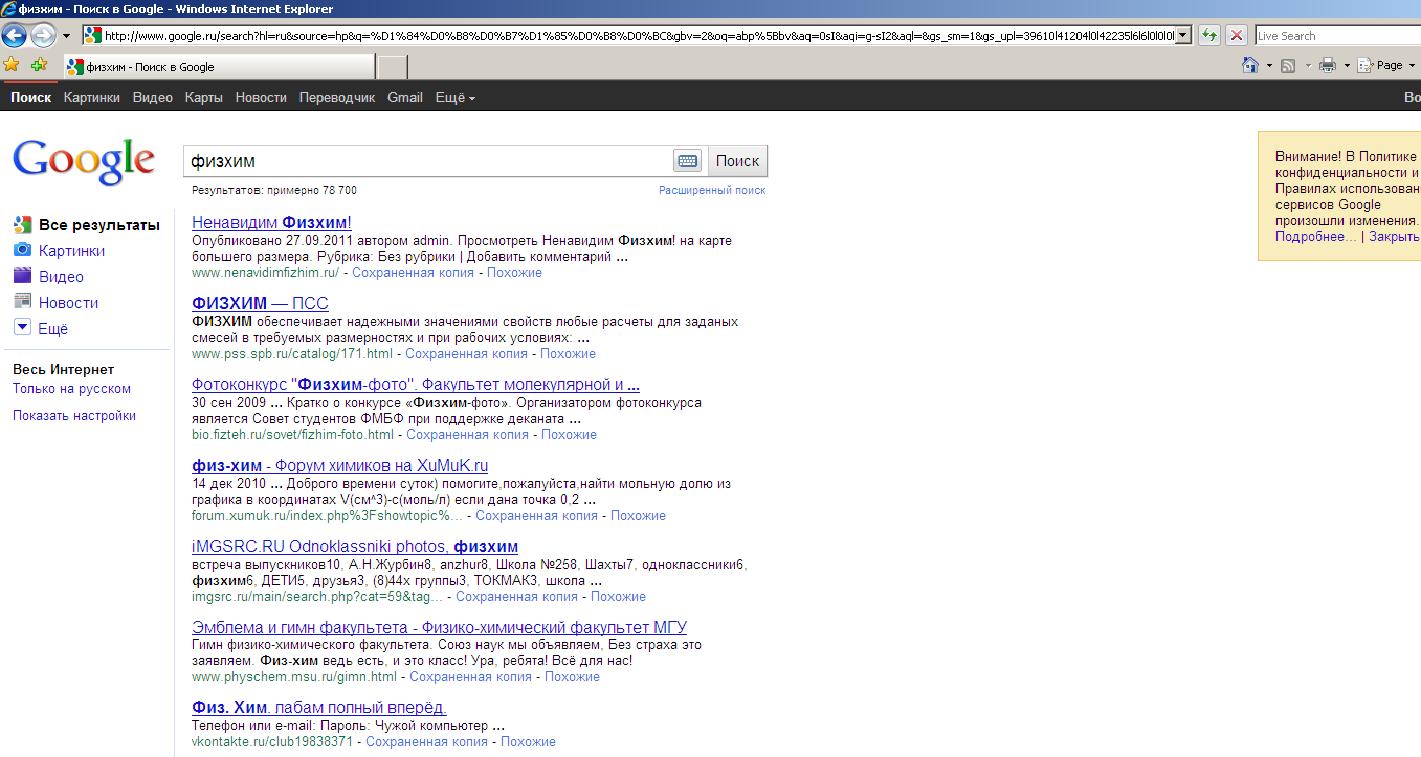Open Фотоконкурс 'Физхим-фото' result
The width and height of the screenshot is (1421, 757).
416,384
